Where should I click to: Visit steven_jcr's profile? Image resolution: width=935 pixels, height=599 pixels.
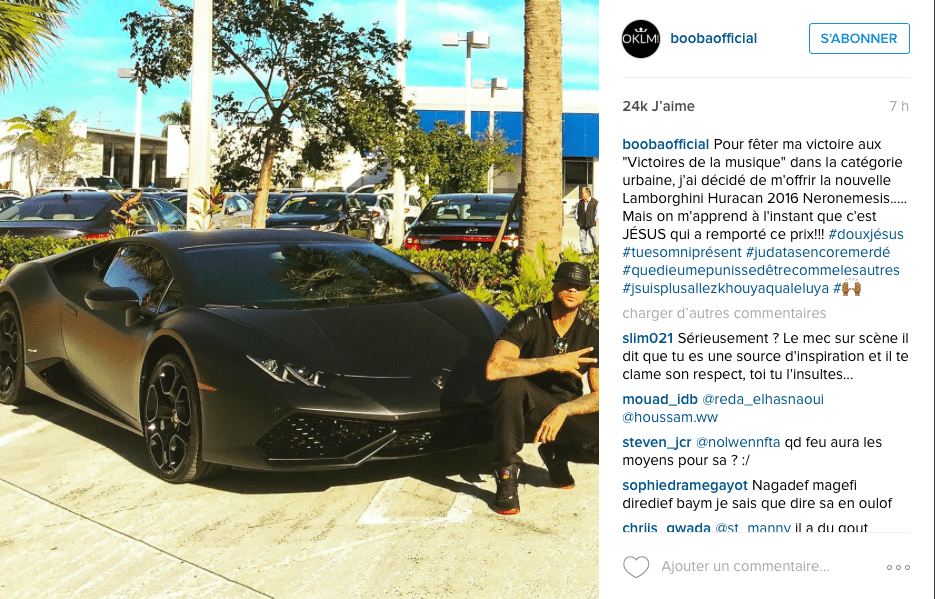tap(657, 442)
